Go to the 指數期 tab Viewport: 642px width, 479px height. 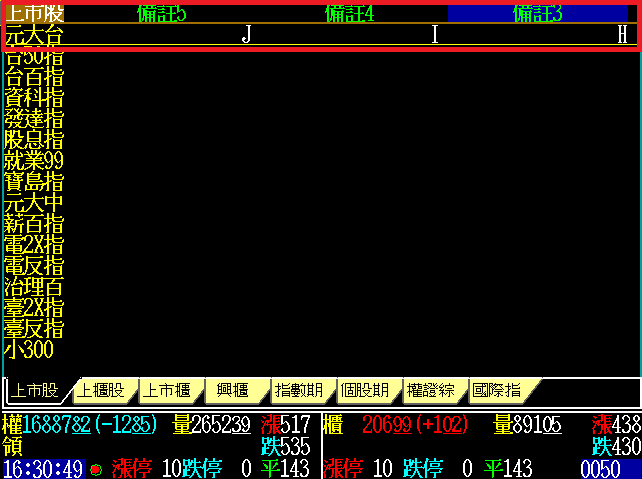pos(298,390)
